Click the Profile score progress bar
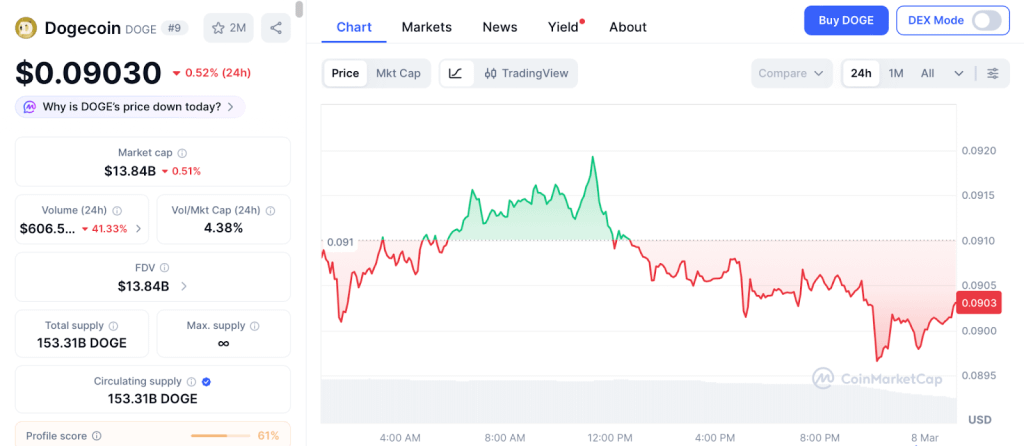Image resolution: width=1024 pixels, height=446 pixels. pyautogui.click(x=221, y=436)
